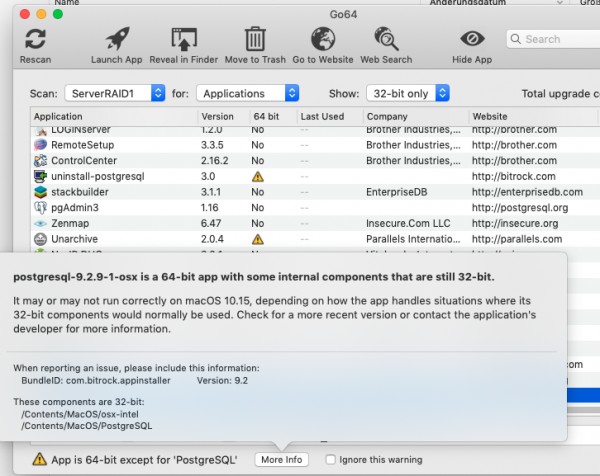The image size is (600, 476).
Task: Select the pgAdmin3 row name
Action: point(75,208)
